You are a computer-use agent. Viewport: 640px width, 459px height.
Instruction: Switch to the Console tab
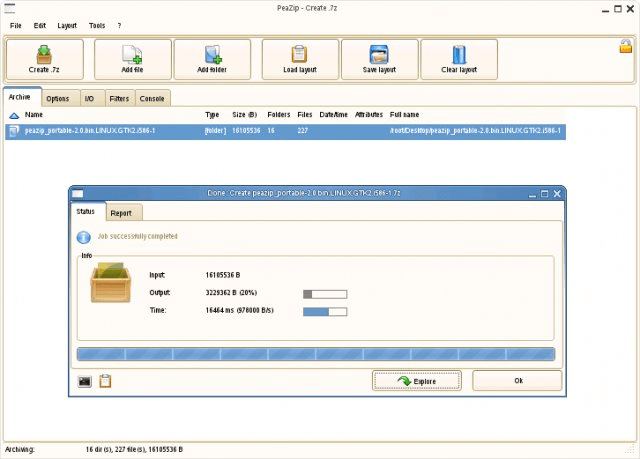(153, 98)
